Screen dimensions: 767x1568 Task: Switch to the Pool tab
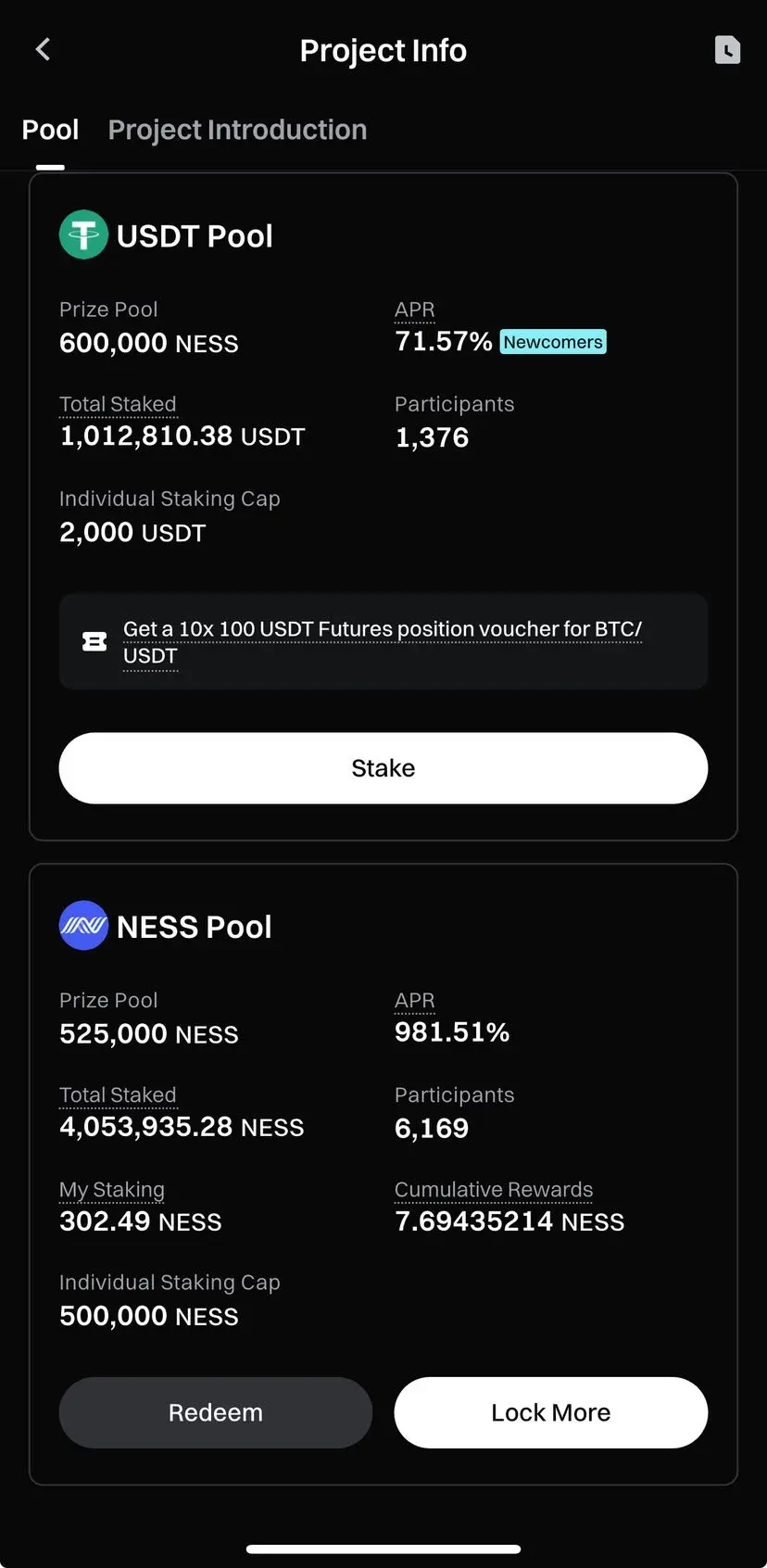50,130
